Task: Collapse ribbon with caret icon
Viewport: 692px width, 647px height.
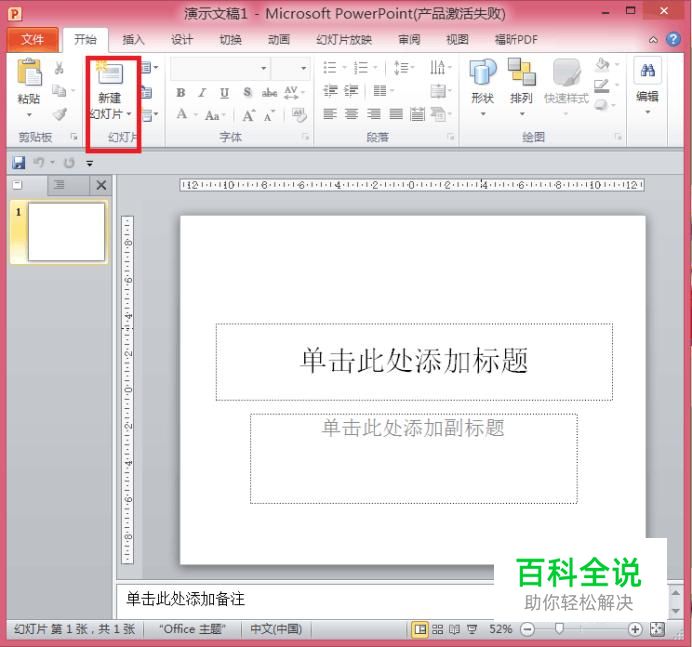Action: pyautogui.click(x=653, y=40)
